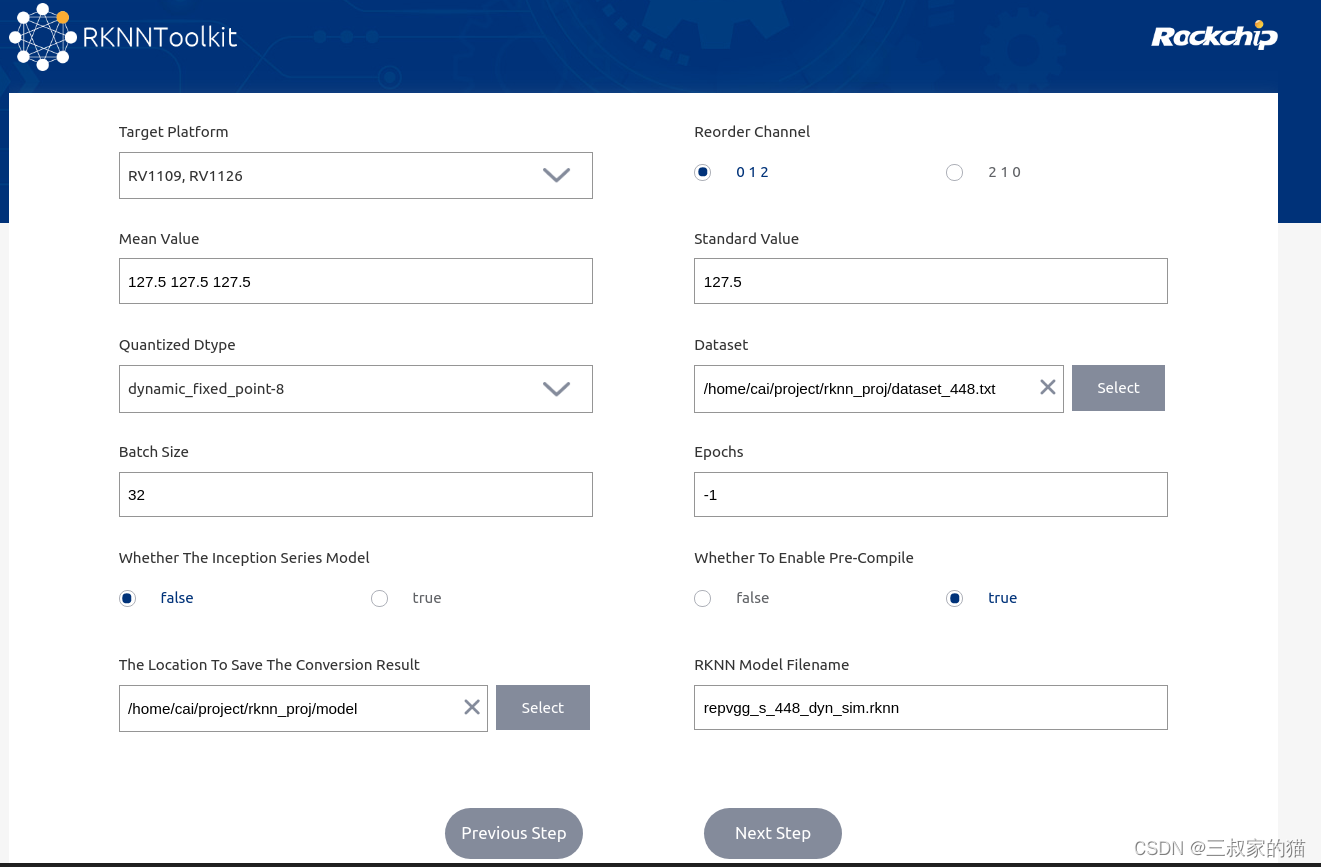The width and height of the screenshot is (1321, 867).
Task: Proceed to Next Step
Action: coord(773,833)
